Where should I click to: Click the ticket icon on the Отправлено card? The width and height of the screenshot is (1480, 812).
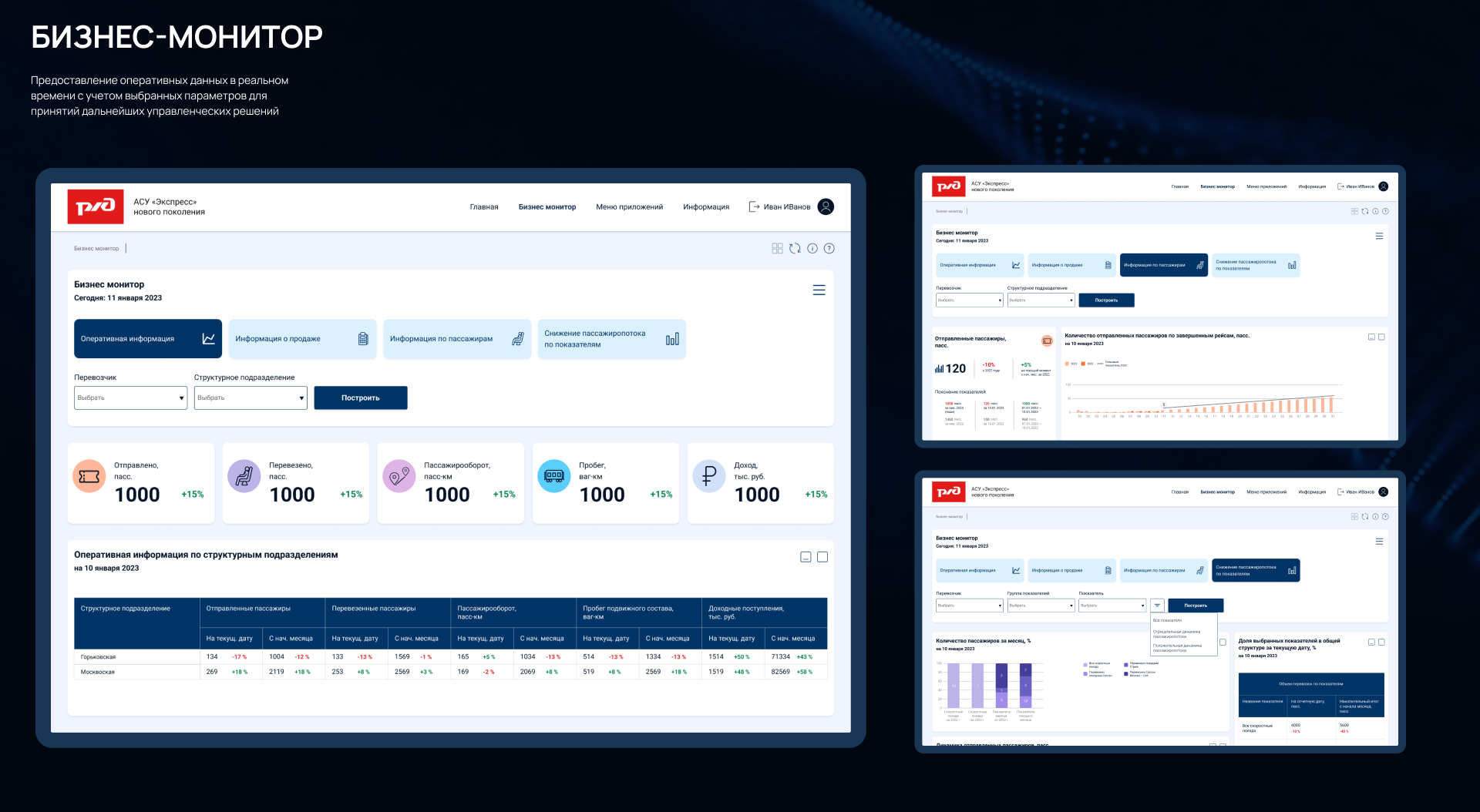89,476
